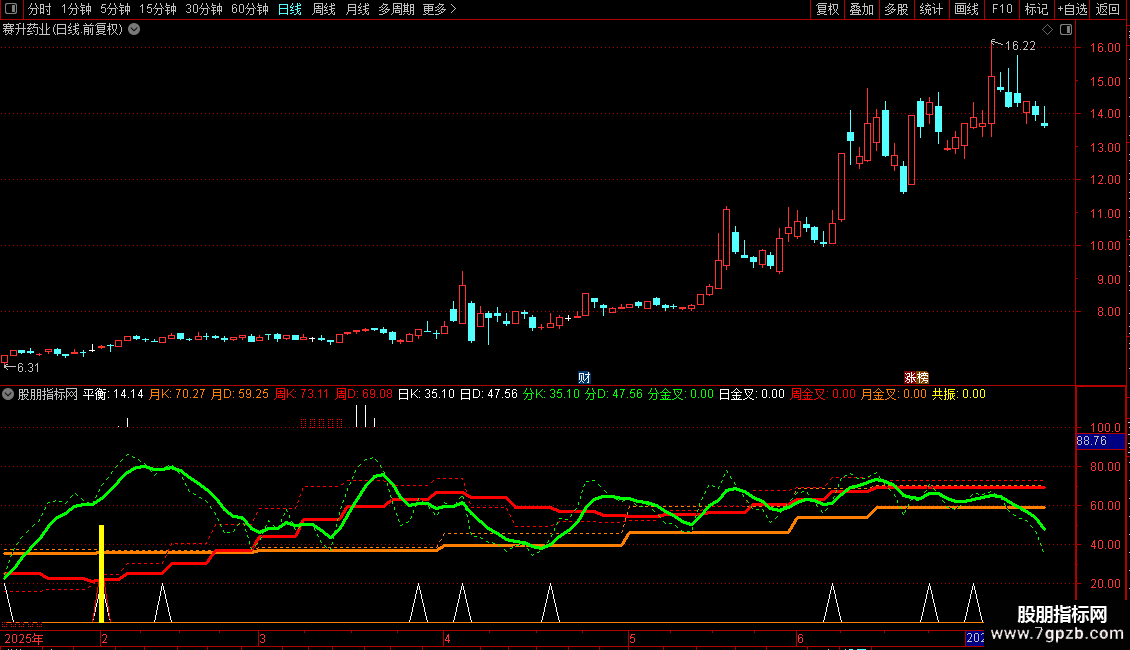Click the diamond icon at chart top-right
The width and height of the screenshot is (1130, 650).
[1047, 30]
